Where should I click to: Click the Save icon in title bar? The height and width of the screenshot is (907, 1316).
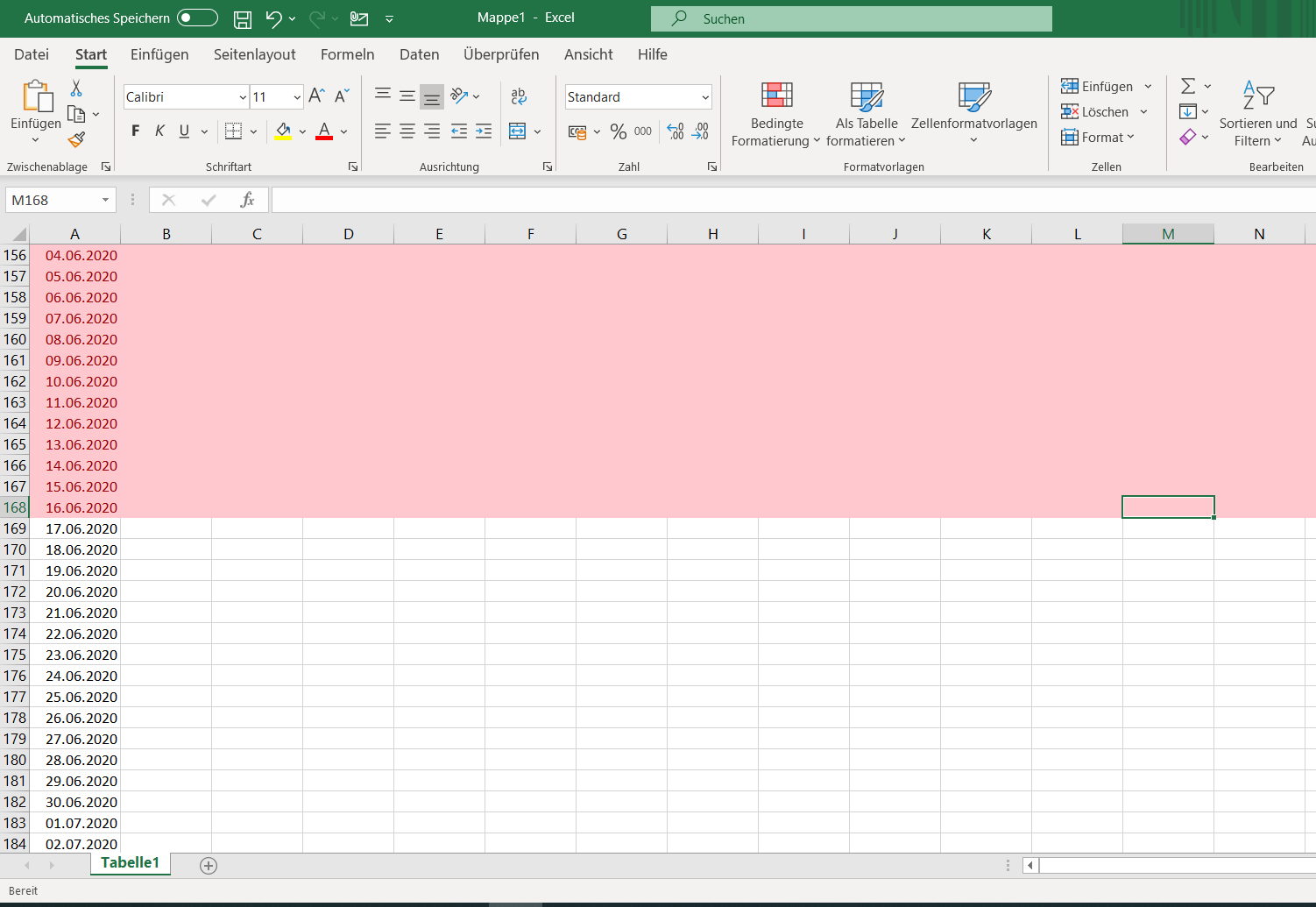[243, 18]
